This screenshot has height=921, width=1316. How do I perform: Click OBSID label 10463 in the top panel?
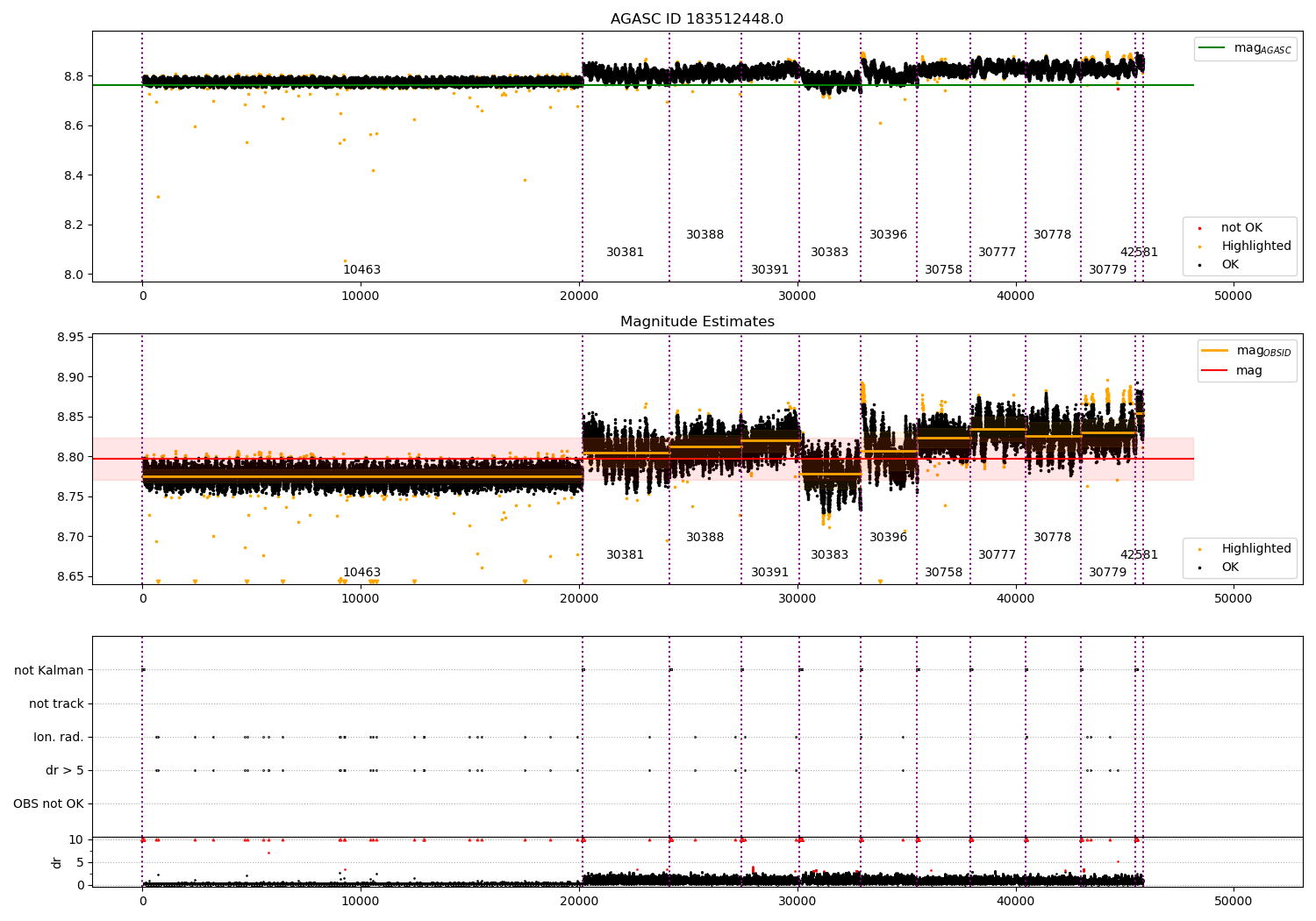pos(361,270)
